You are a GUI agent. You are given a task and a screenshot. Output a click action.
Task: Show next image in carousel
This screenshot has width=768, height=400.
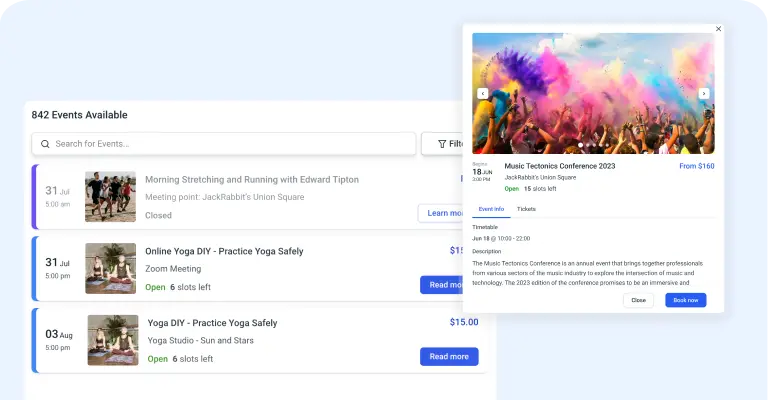click(x=704, y=94)
